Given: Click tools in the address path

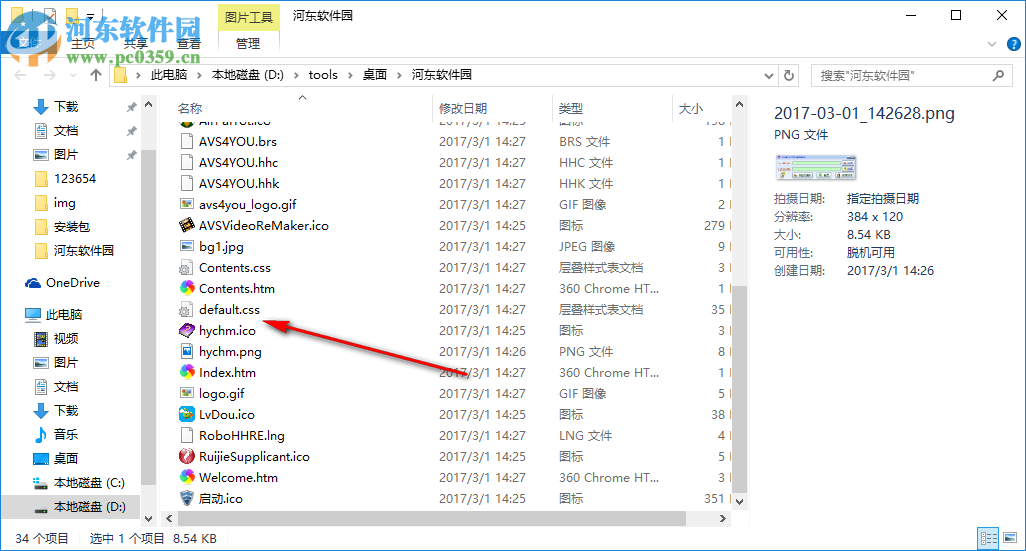Looking at the screenshot, I should (x=323, y=75).
